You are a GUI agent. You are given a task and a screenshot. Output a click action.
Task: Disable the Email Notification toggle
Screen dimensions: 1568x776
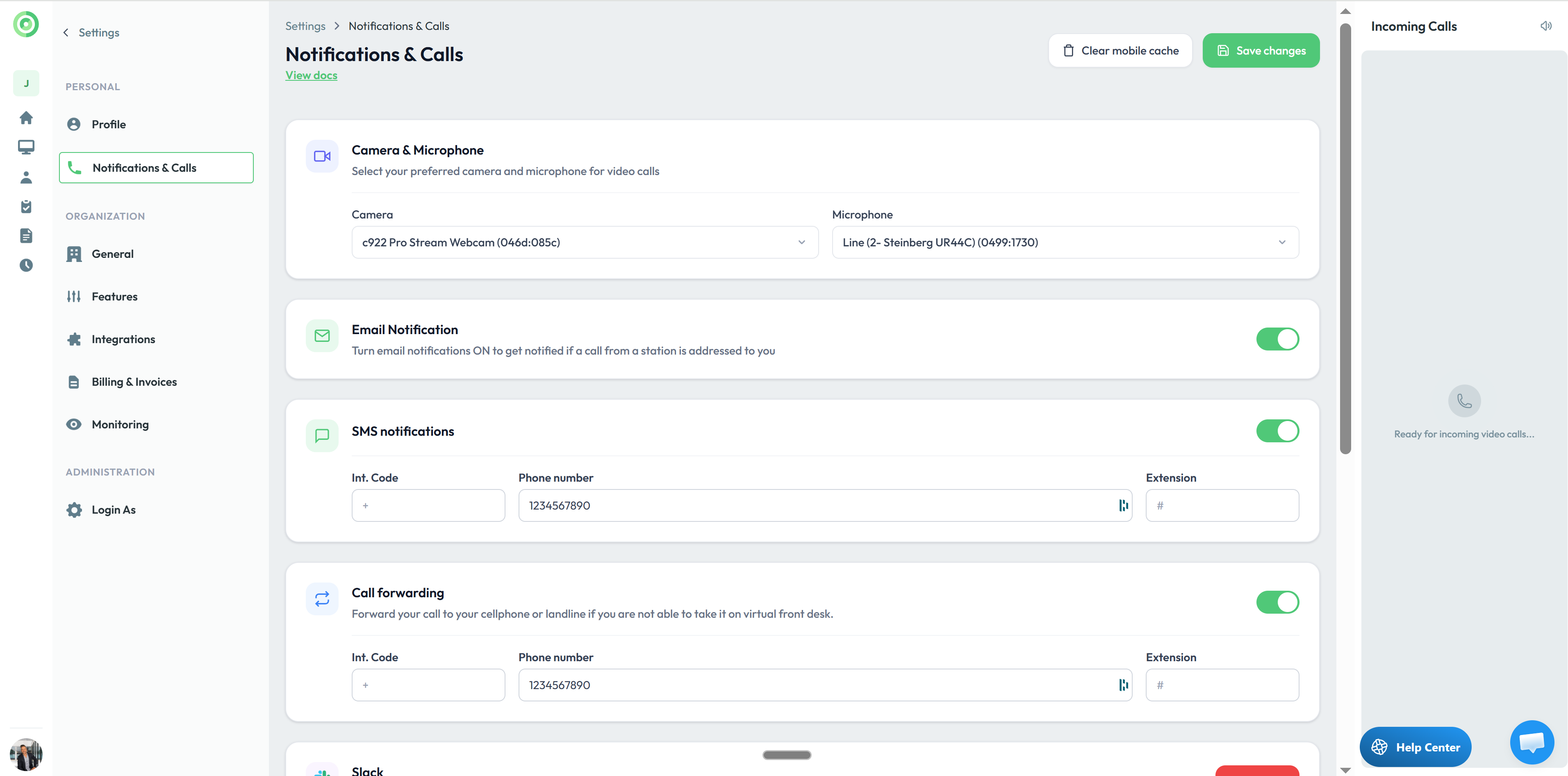tap(1277, 339)
